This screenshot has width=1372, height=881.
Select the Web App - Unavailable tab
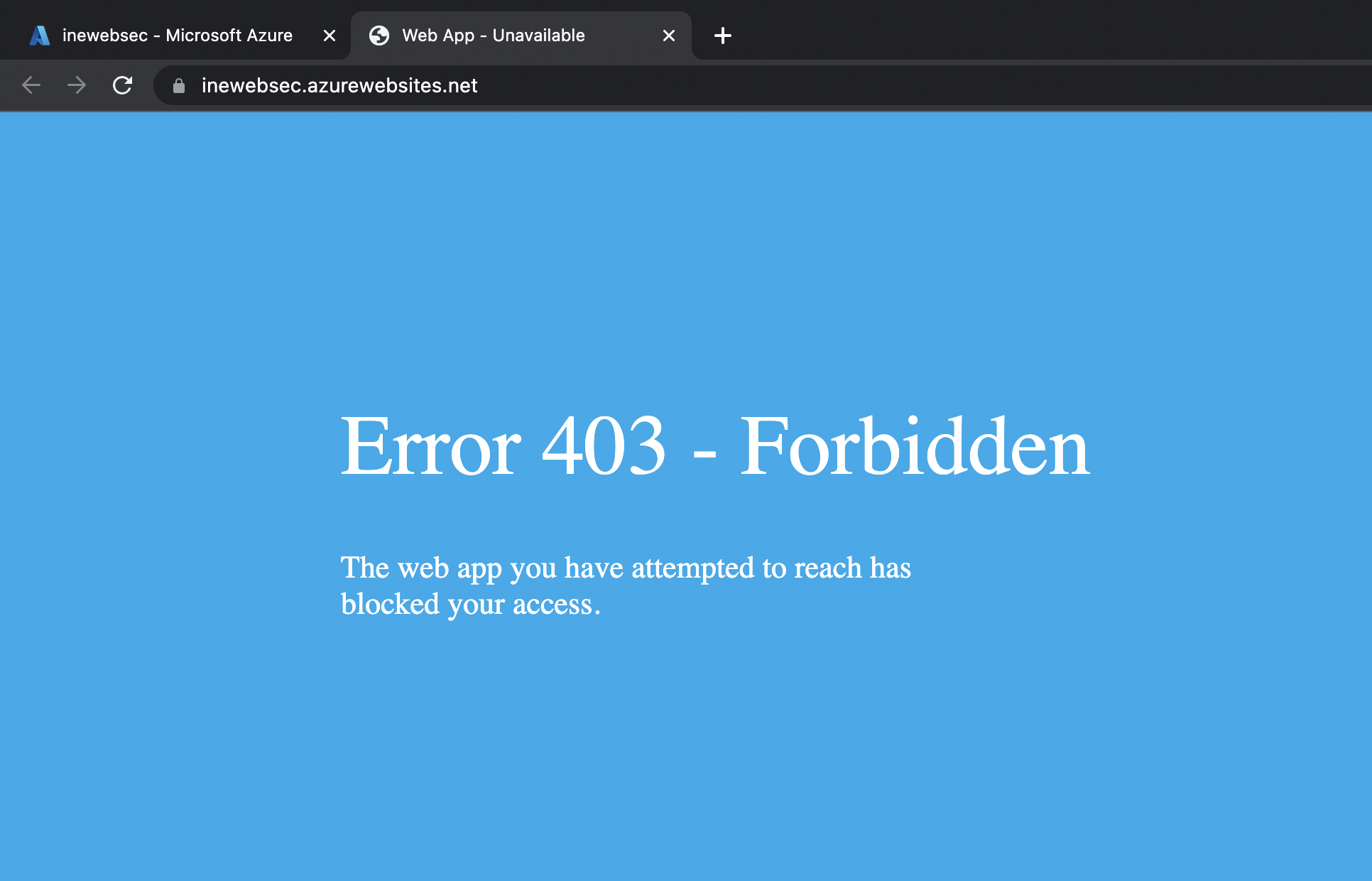494,36
